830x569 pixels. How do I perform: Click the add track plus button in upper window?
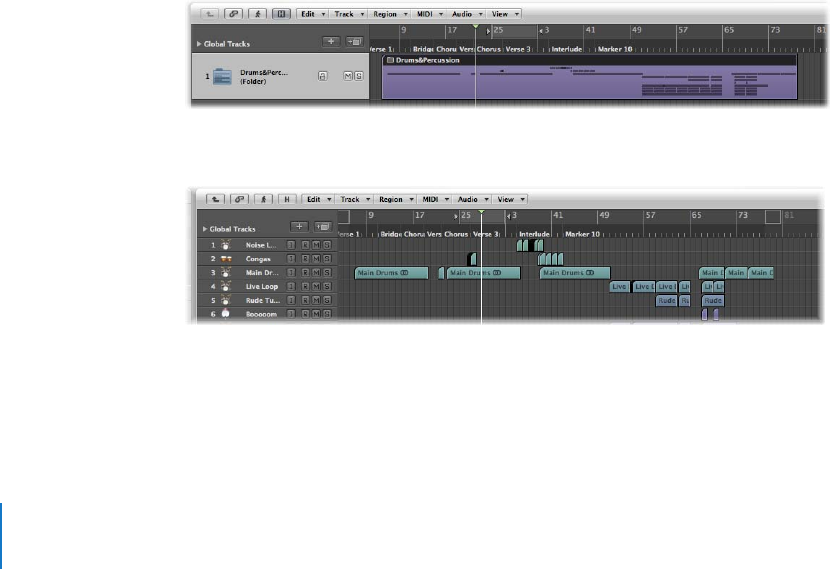point(331,41)
